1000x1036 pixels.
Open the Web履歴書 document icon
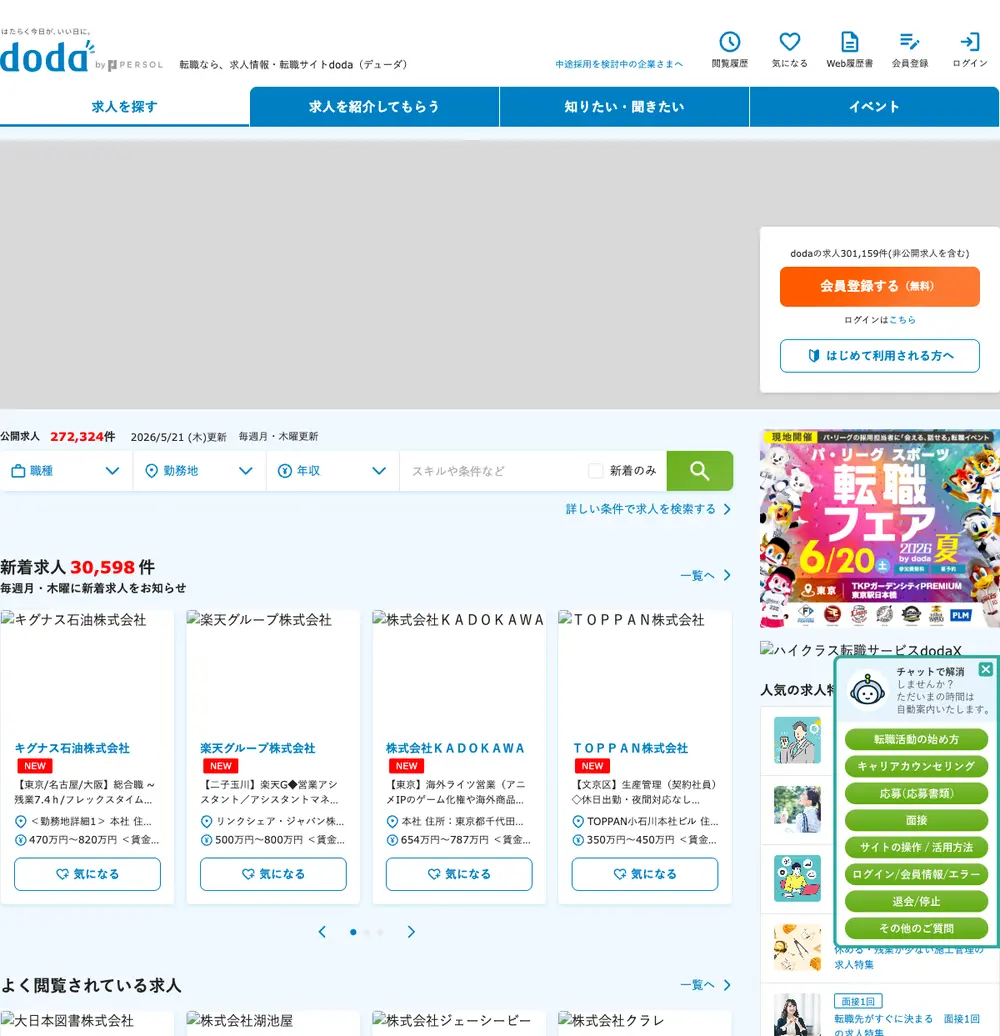pyautogui.click(x=849, y=42)
